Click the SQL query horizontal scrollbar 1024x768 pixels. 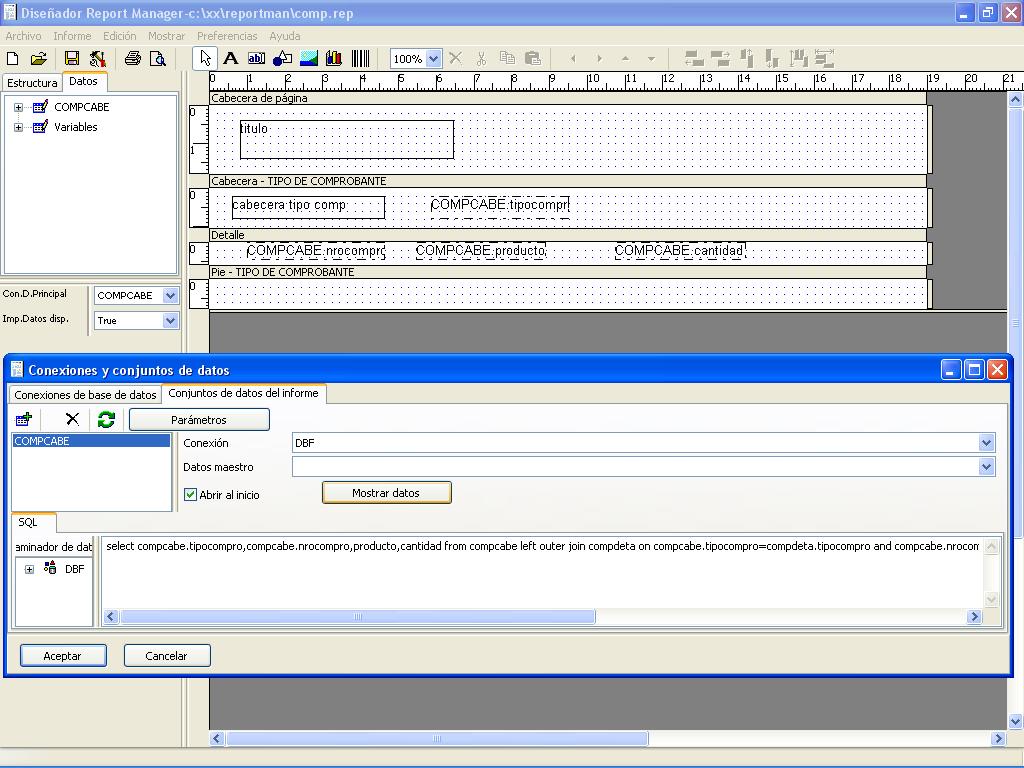(358, 617)
